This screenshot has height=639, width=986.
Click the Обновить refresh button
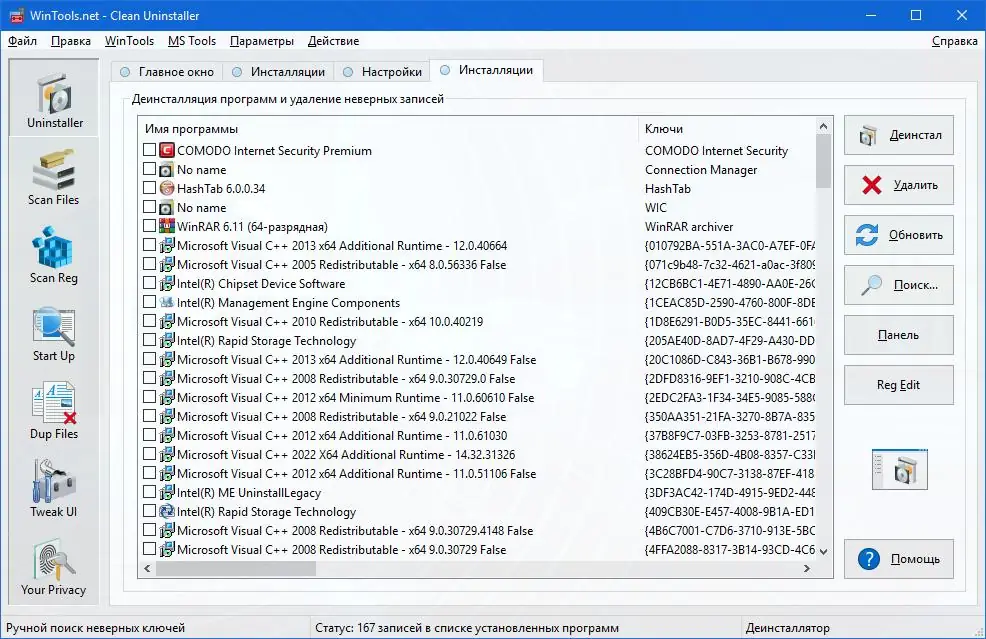(899, 235)
